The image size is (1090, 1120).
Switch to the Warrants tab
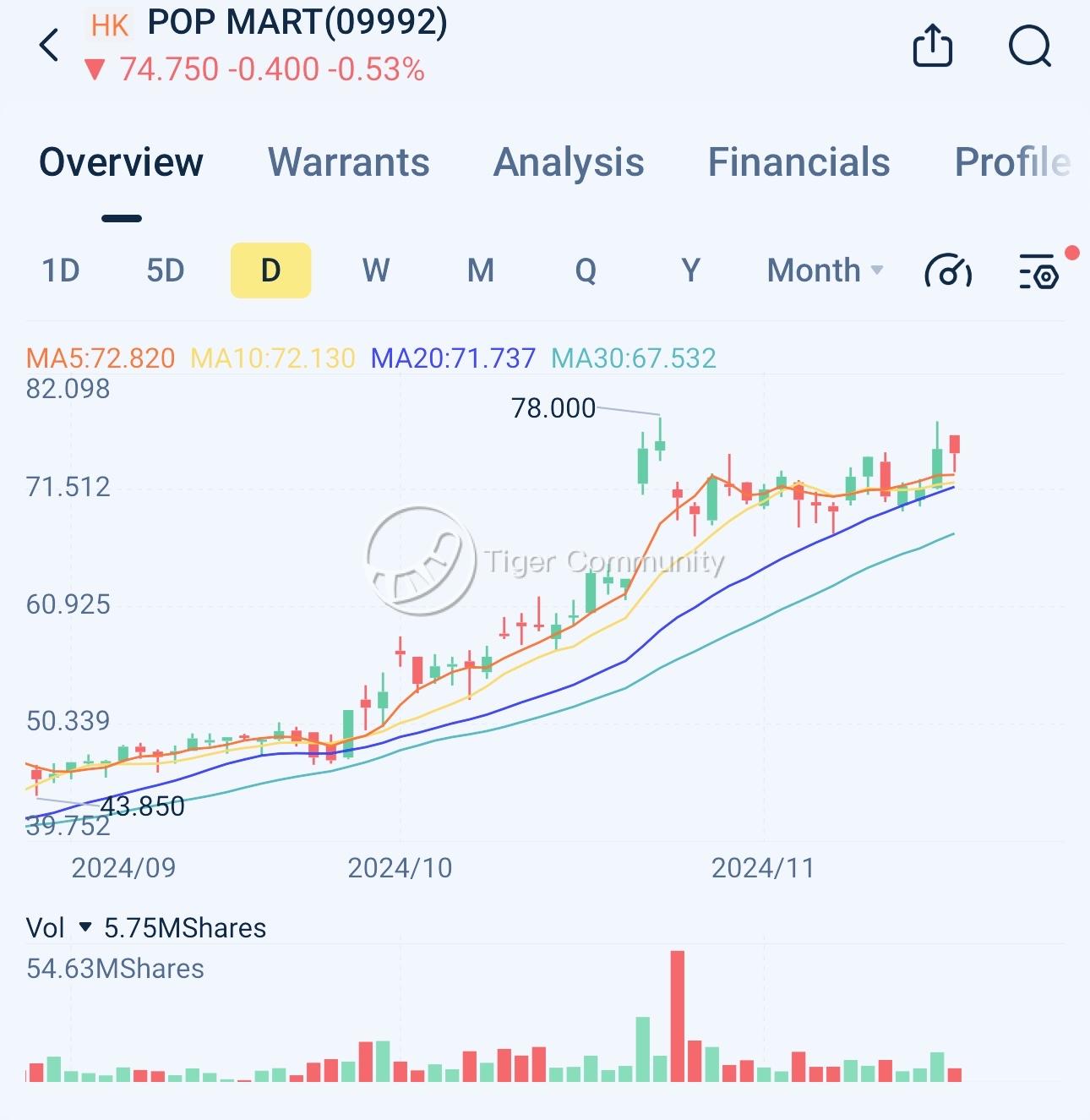(x=349, y=162)
